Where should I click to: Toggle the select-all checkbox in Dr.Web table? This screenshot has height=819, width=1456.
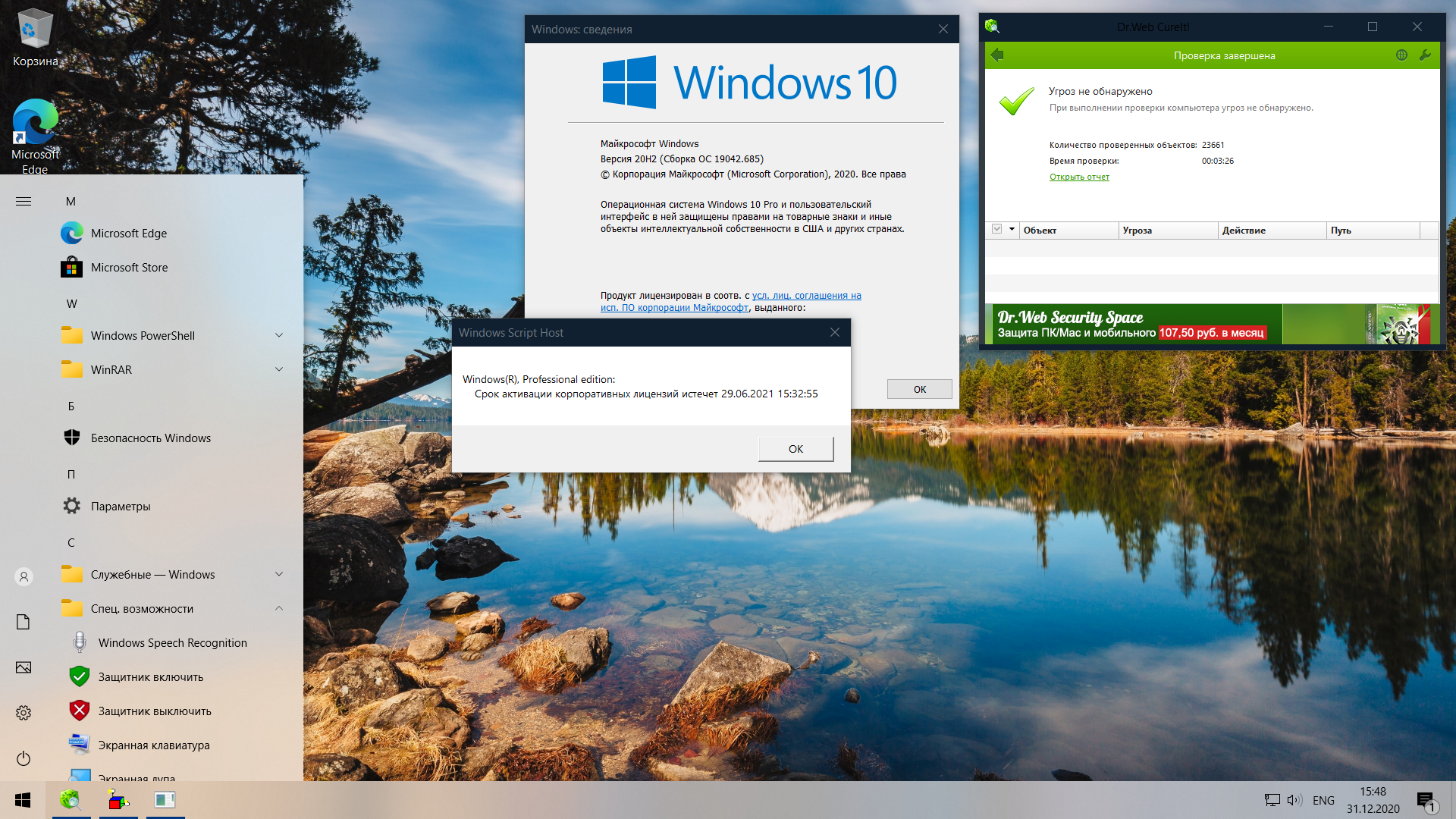[997, 229]
